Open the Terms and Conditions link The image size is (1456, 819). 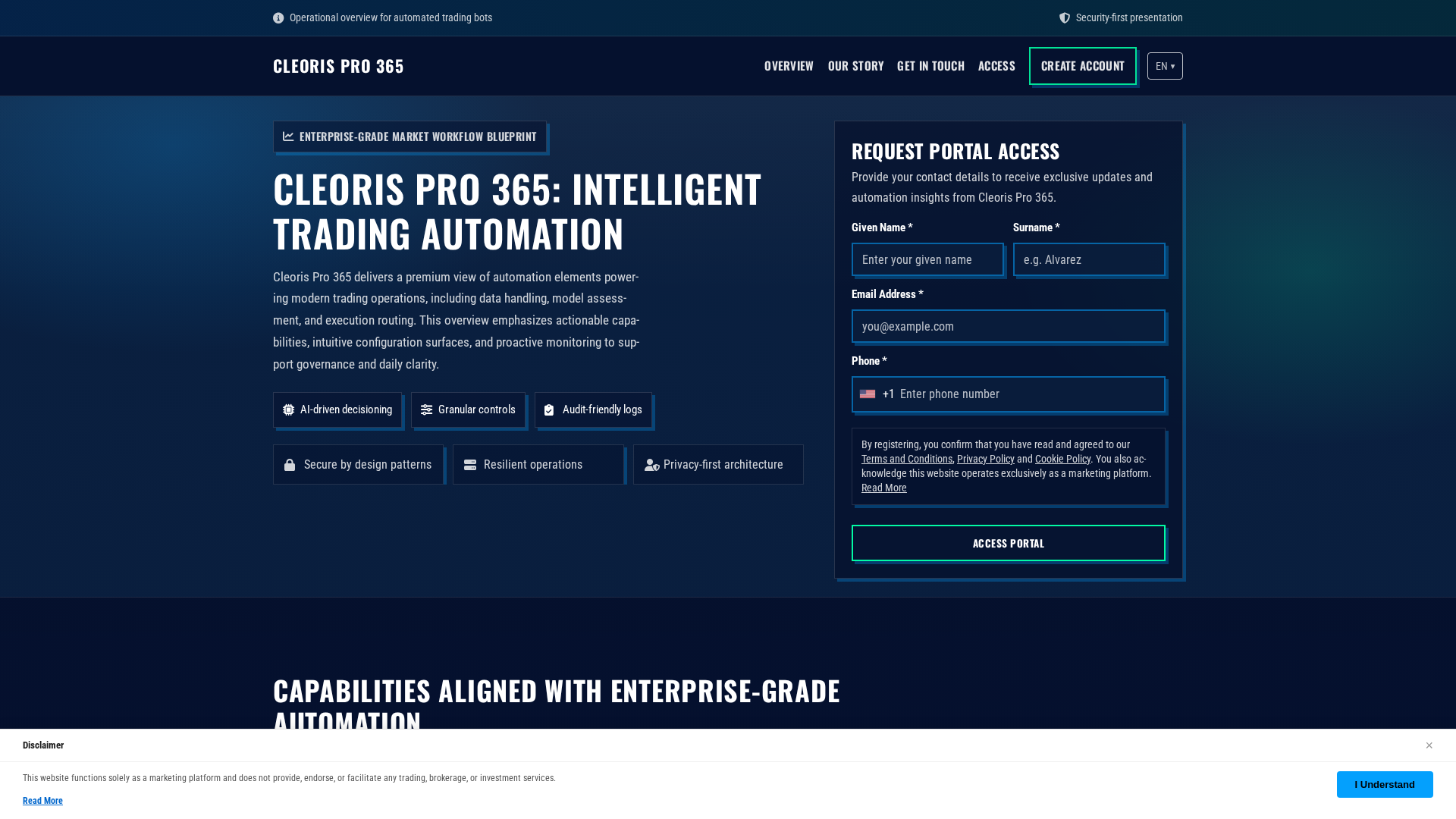click(907, 459)
